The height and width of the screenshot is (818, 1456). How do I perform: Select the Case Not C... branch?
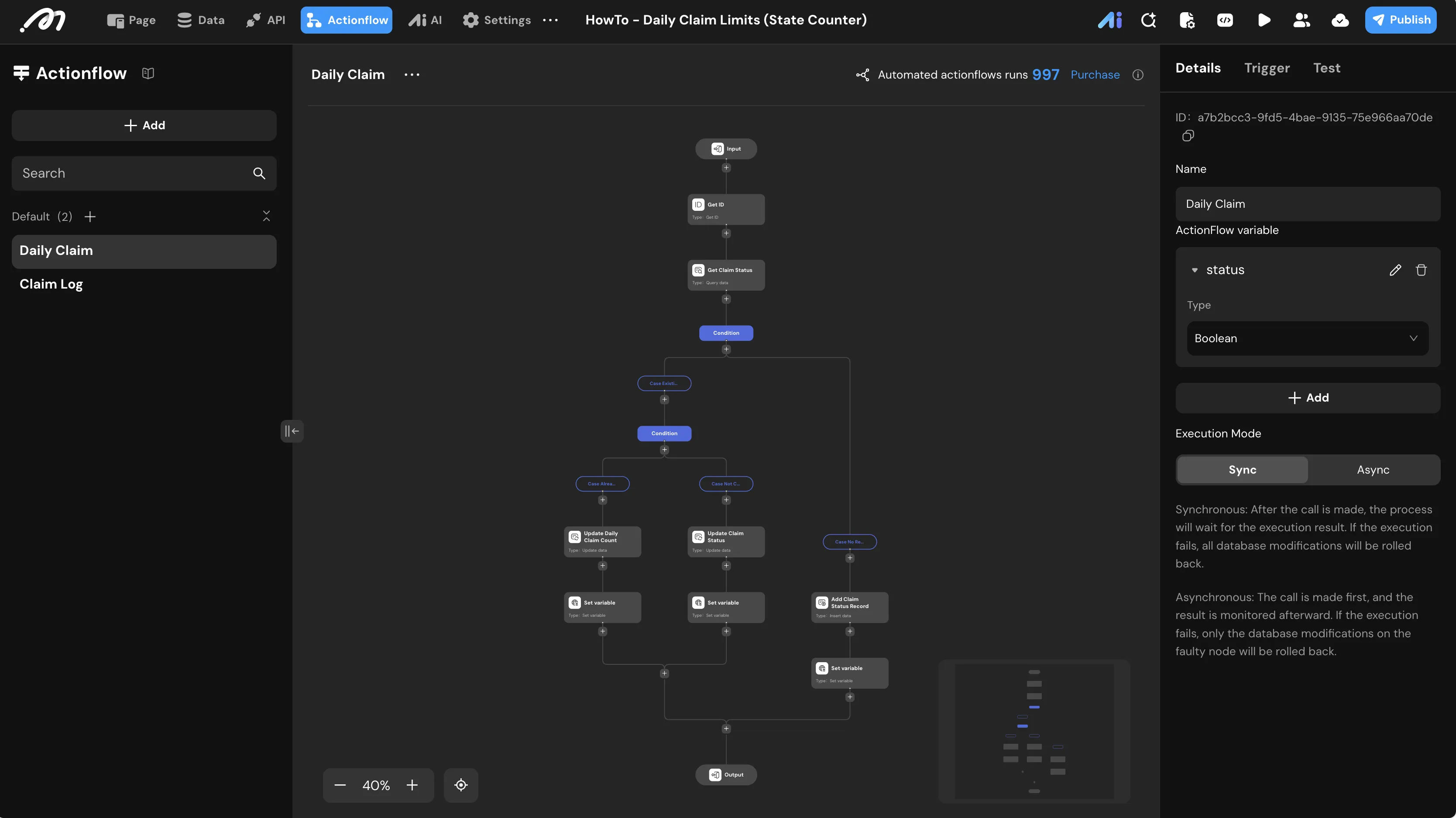point(726,484)
